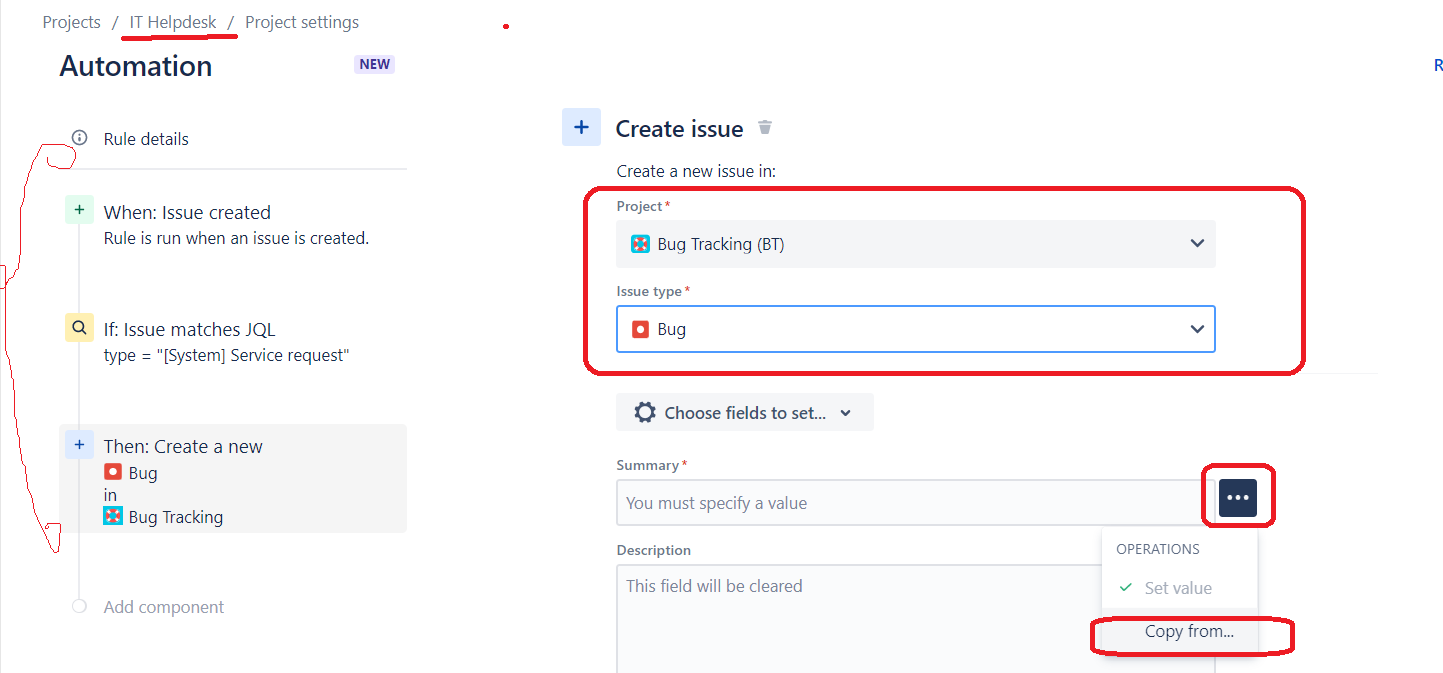
Task: Click the Create issue heading text
Action: 679,129
